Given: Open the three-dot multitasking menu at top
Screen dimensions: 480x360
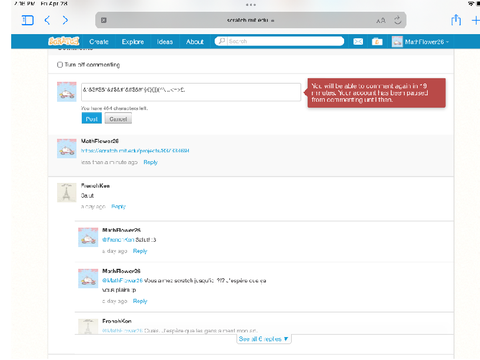Looking at the screenshot, I should [251, 5].
